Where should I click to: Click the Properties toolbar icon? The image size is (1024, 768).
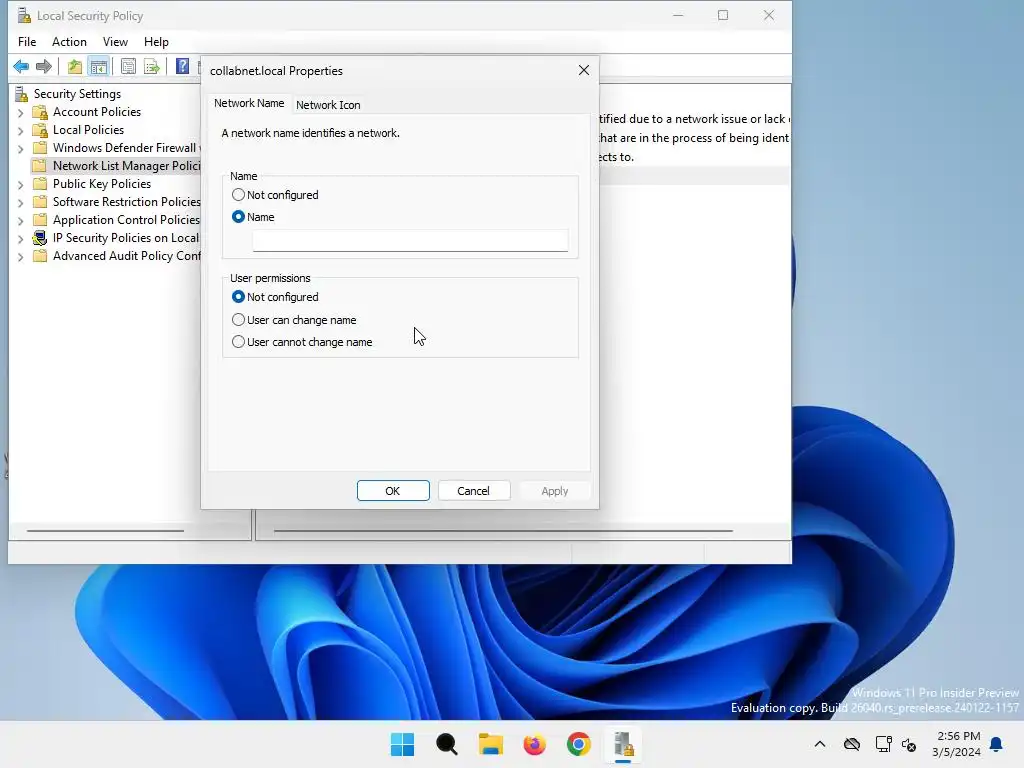coord(129,66)
